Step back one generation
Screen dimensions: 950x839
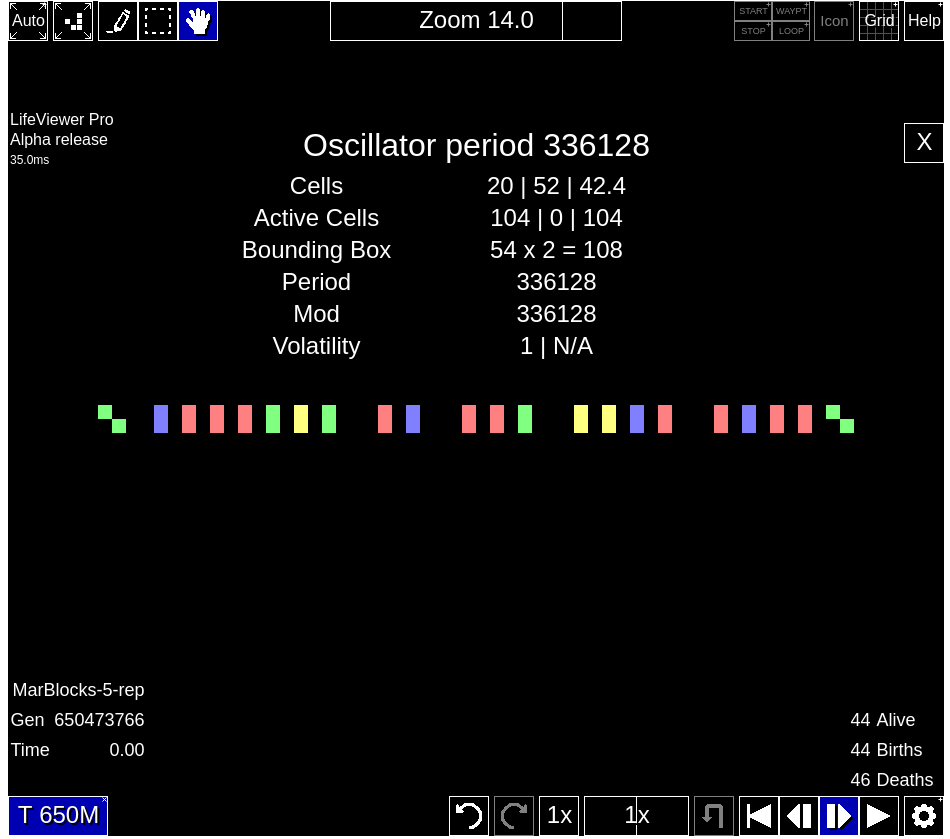[799, 815]
